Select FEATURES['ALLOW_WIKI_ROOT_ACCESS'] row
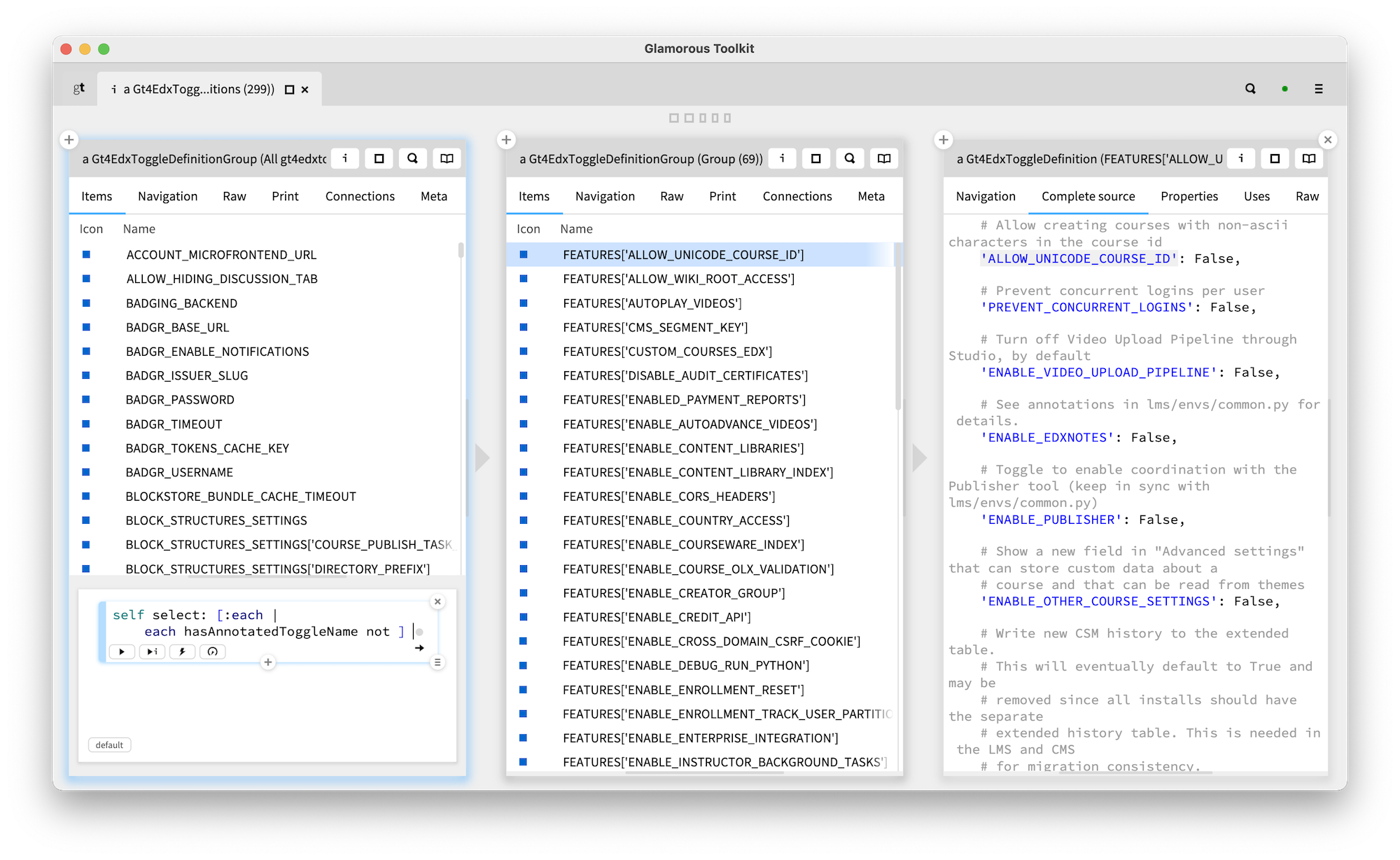 point(701,279)
